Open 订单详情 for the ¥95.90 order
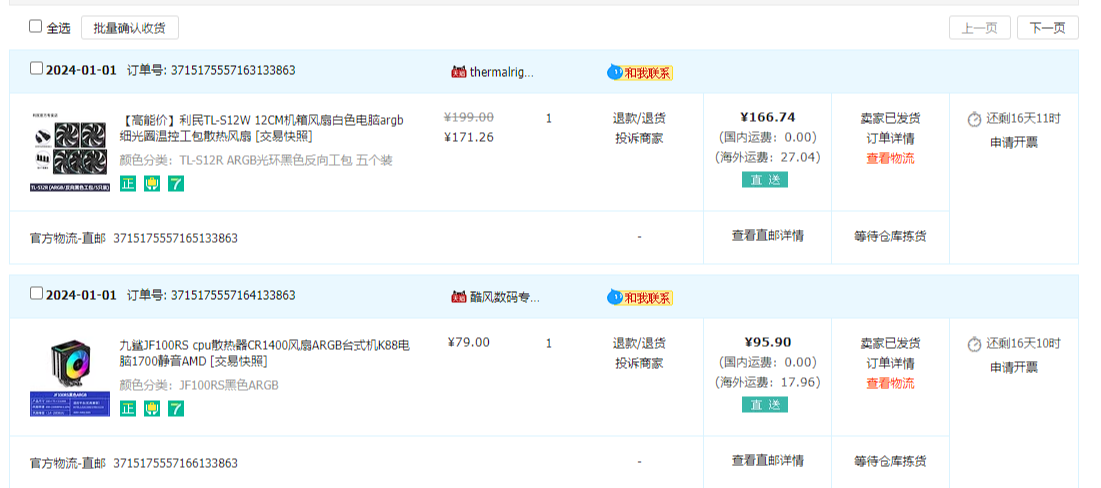Viewport: 1101px width, 488px height. click(x=890, y=364)
